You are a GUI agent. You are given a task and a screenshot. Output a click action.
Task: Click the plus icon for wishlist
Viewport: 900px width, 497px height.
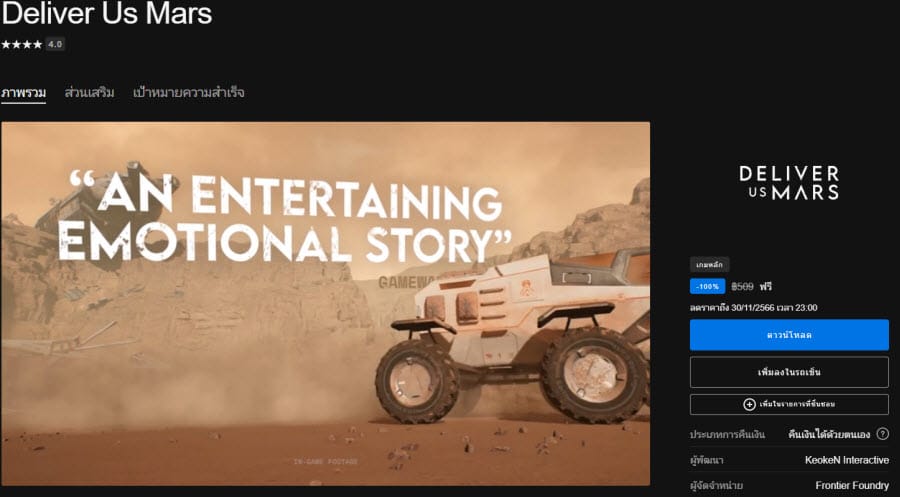[749, 405]
